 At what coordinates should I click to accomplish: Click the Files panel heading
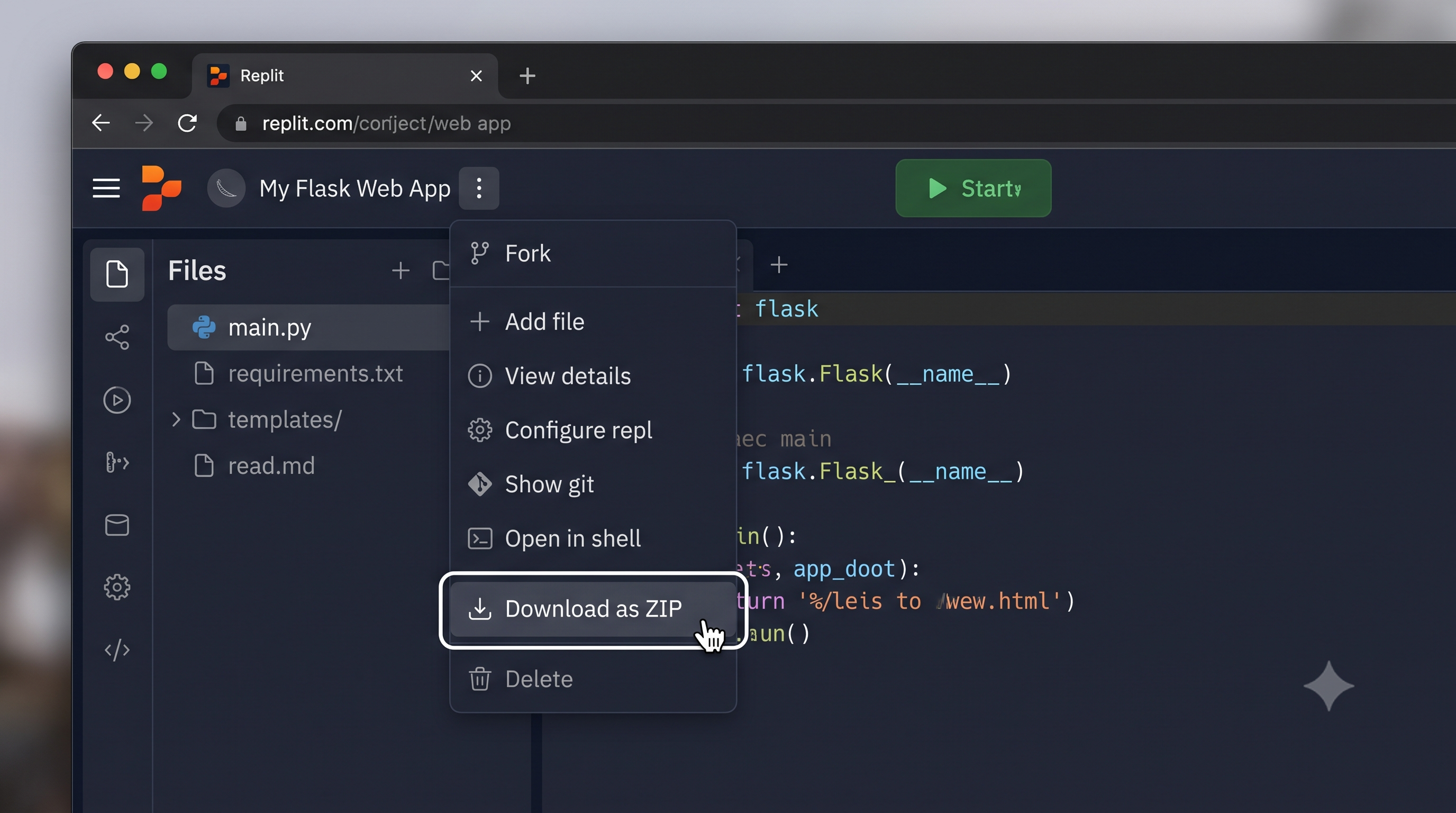coord(197,270)
